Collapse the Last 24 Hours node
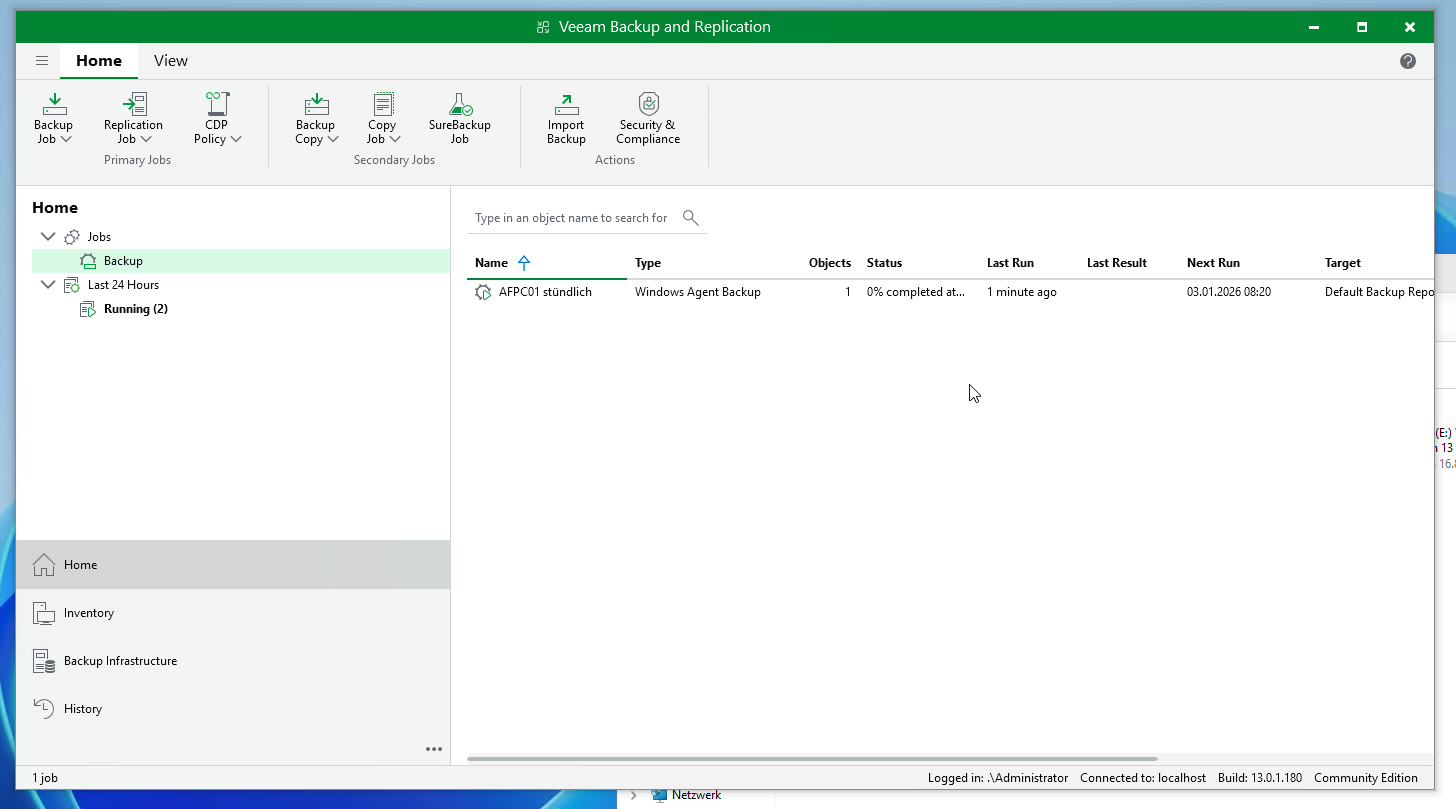The image size is (1456, 809). point(47,285)
